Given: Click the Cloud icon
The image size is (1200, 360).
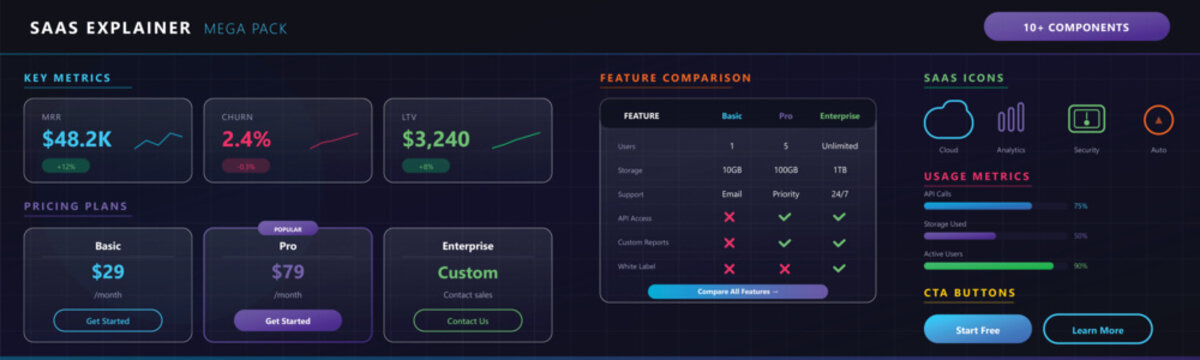Looking at the screenshot, I should (x=948, y=120).
